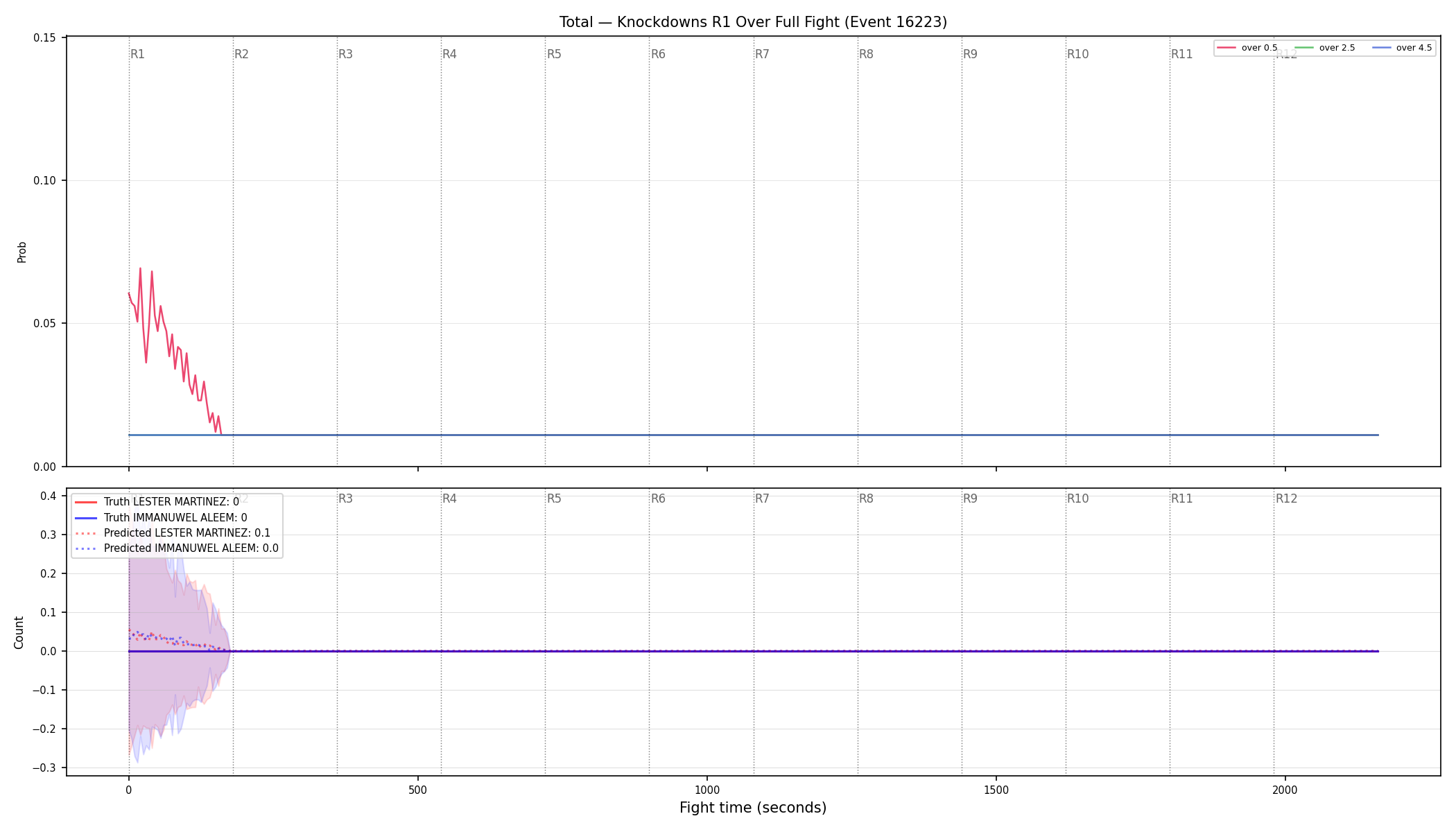Click the R4 round marker in top chart
1456x832 pixels.
coord(449,54)
